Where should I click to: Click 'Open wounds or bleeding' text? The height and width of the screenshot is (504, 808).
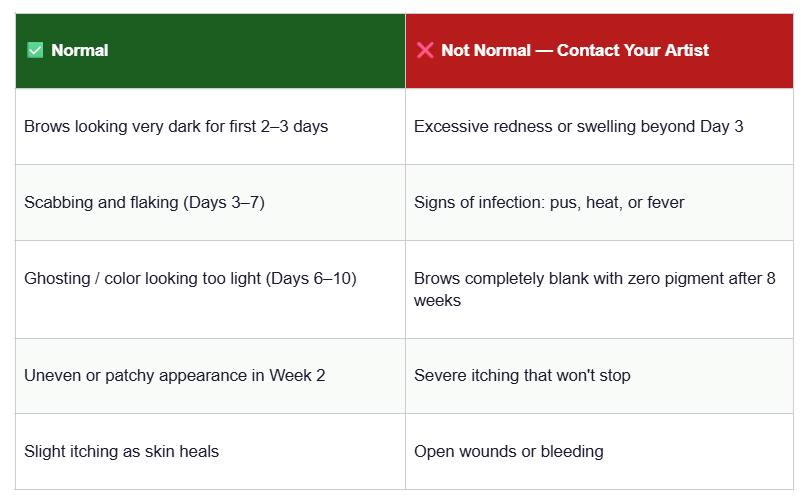[508, 452]
